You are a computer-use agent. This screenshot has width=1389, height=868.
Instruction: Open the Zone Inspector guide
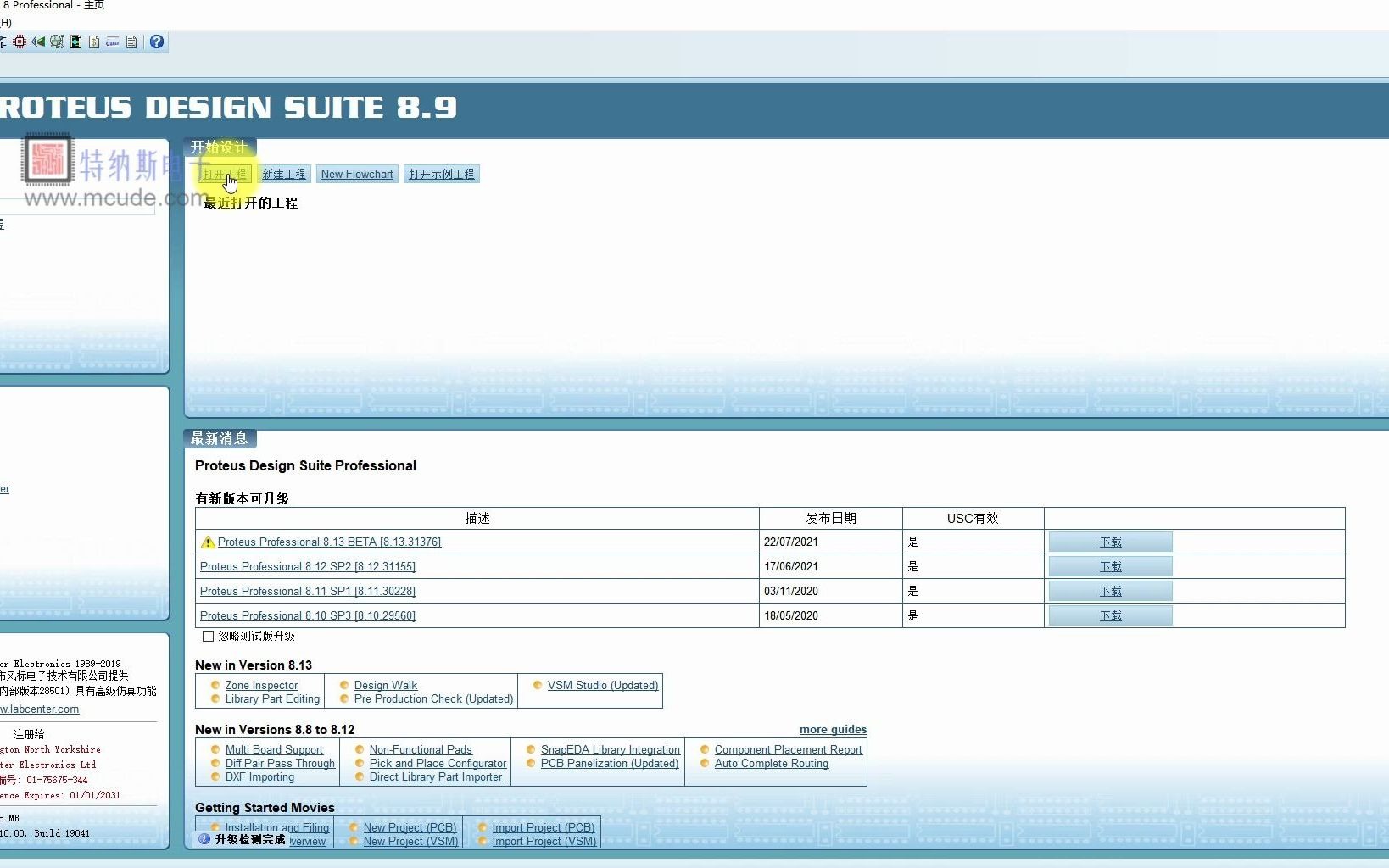[261, 685]
